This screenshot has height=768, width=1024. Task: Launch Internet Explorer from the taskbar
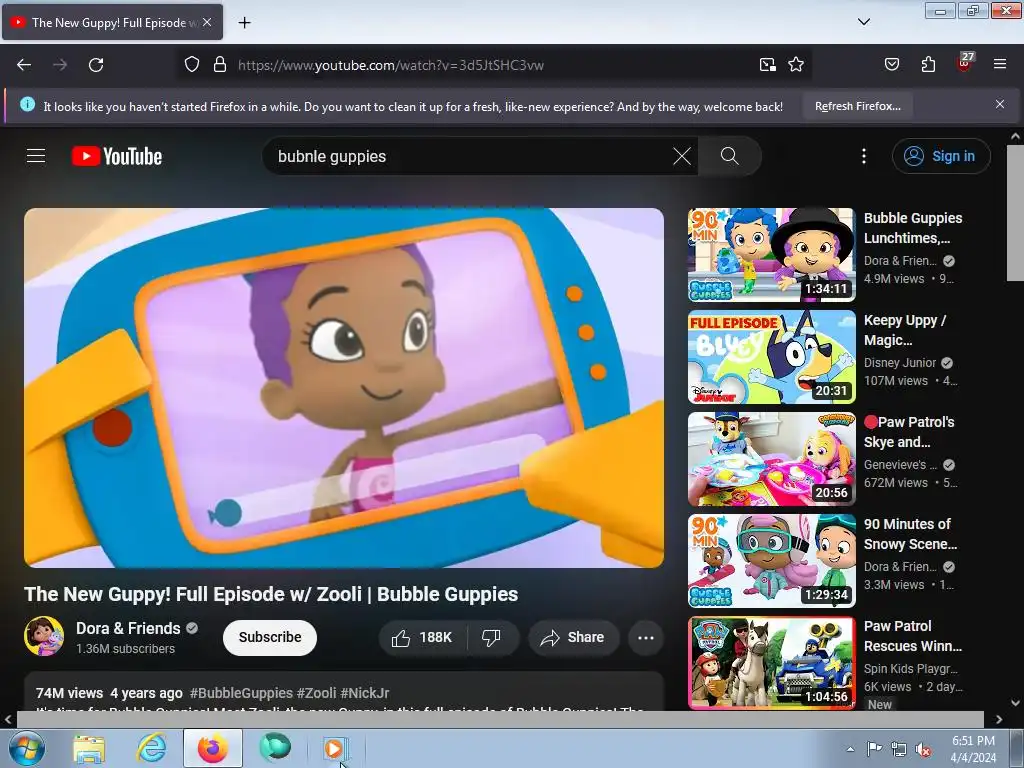point(152,748)
